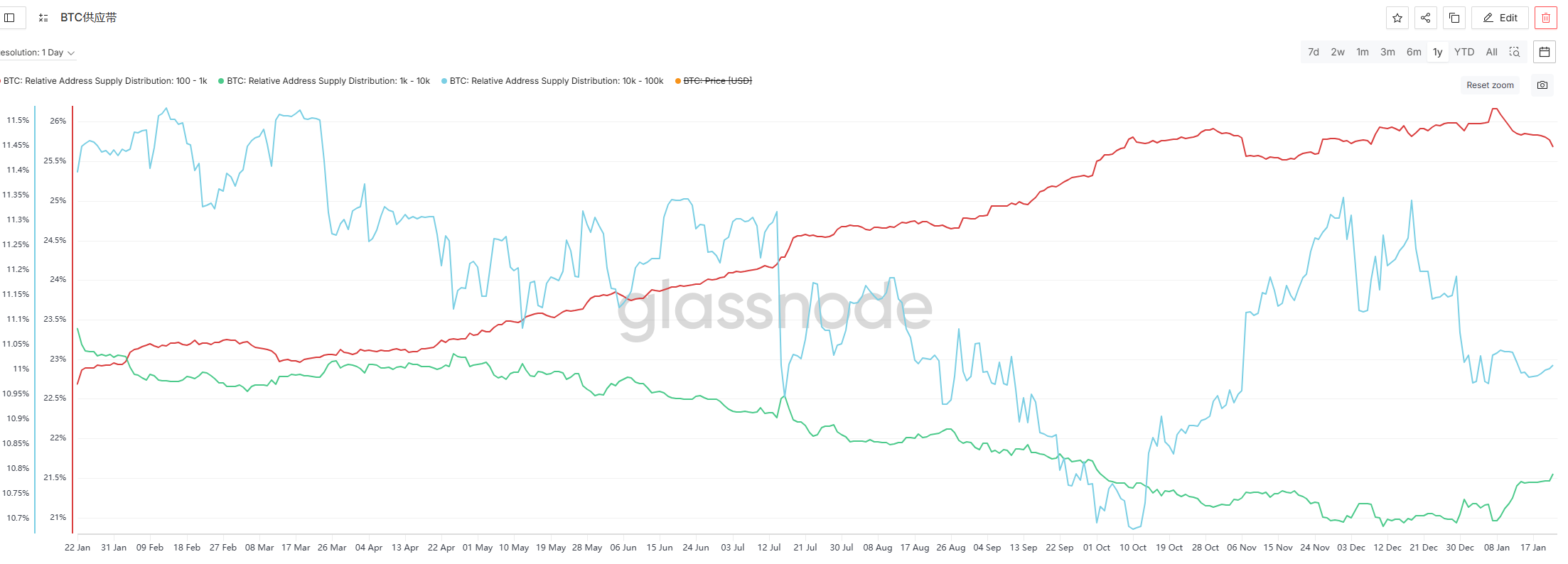This screenshot has height=564, width=1568.
Task: Duplicate the chart with the copy icon
Action: (x=1454, y=18)
